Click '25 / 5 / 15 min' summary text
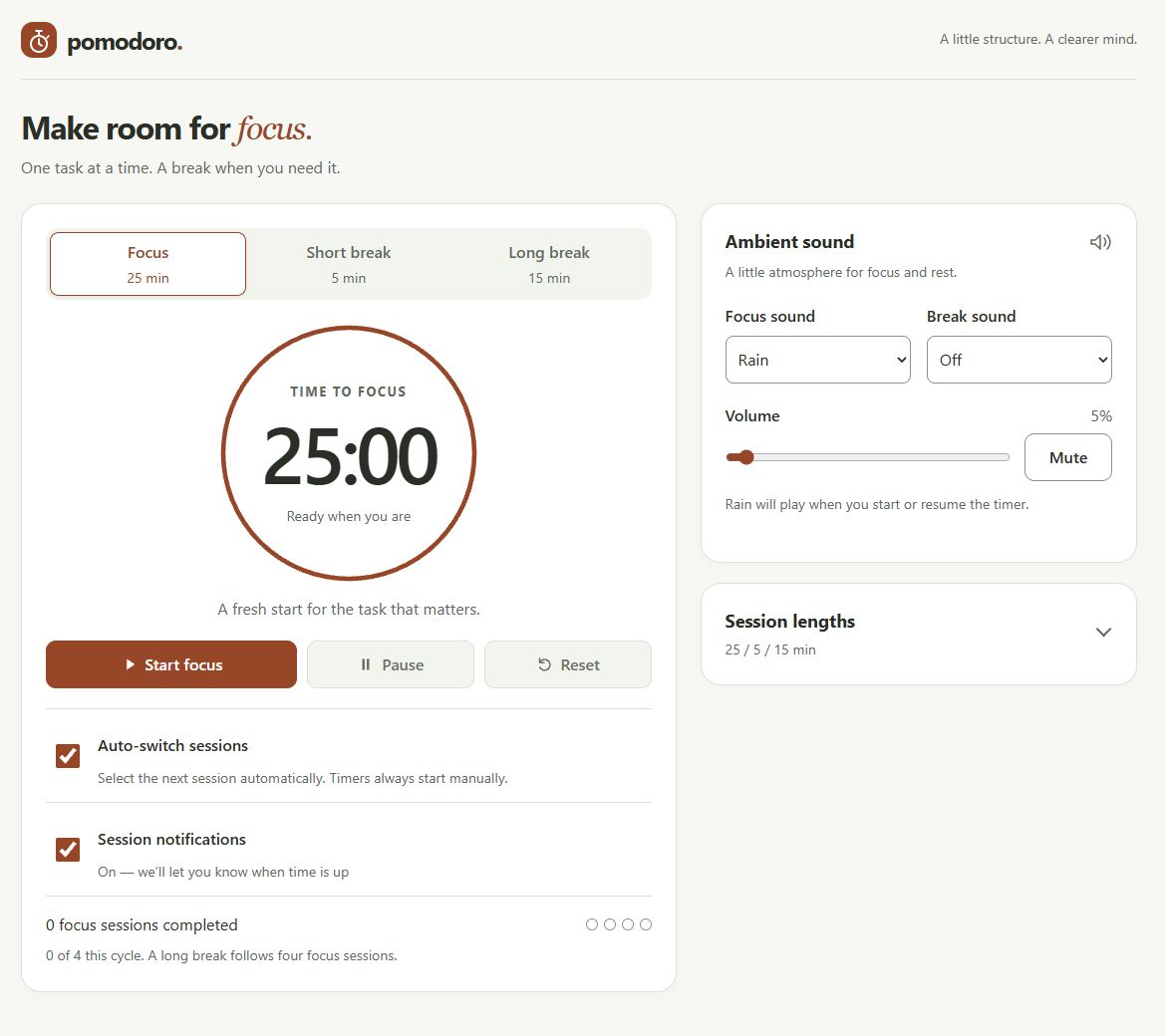 (770, 650)
